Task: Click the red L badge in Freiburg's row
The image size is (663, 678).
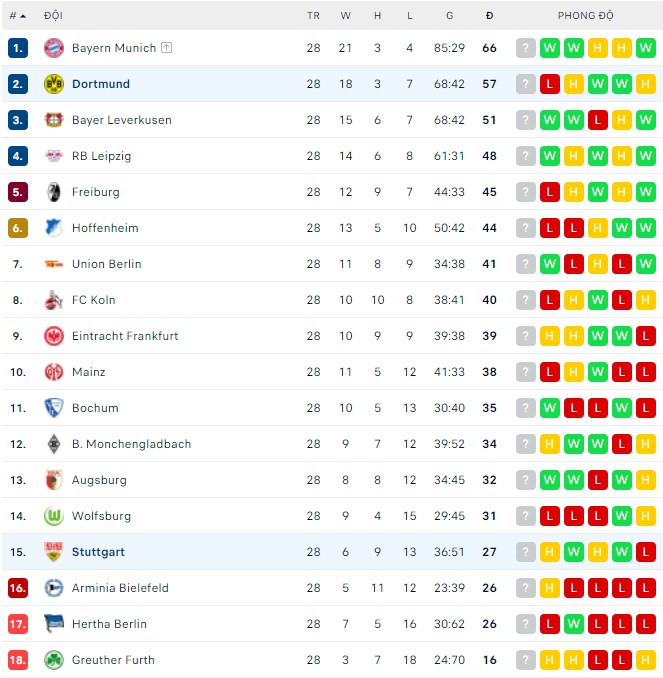Action: point(550,192)
